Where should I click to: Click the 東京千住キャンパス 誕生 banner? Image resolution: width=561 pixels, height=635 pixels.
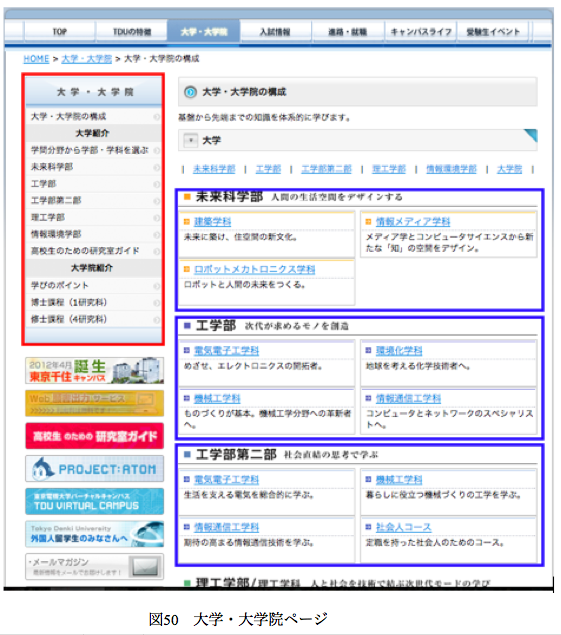click(94, 370)
